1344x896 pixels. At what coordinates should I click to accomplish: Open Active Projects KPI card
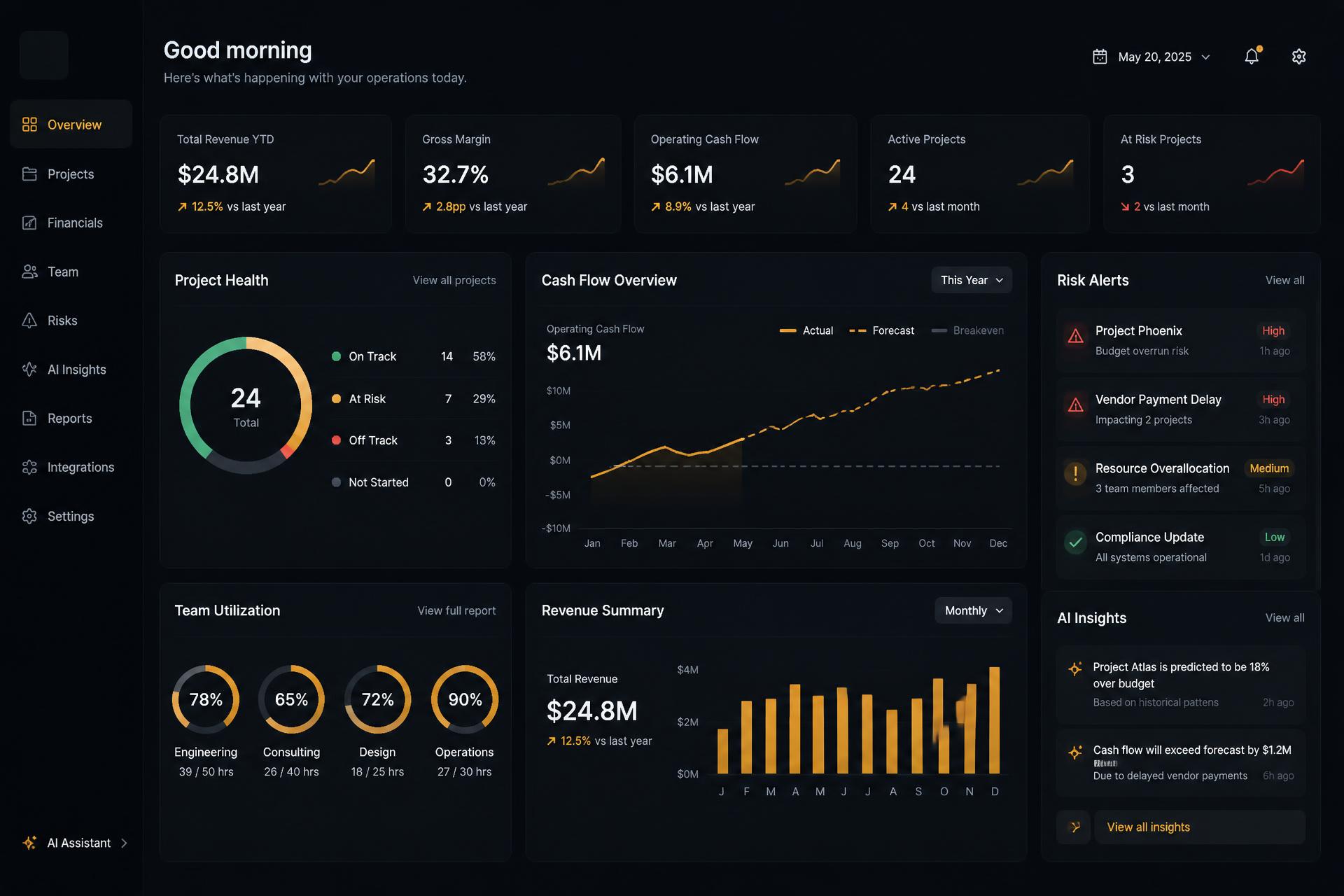tap(980, 174)
